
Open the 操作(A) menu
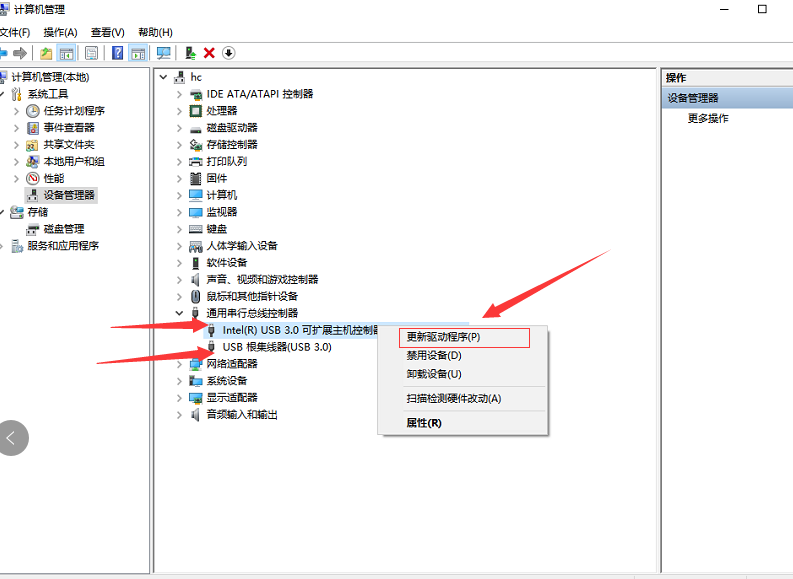pyautogui.click(x=60, y=32)
